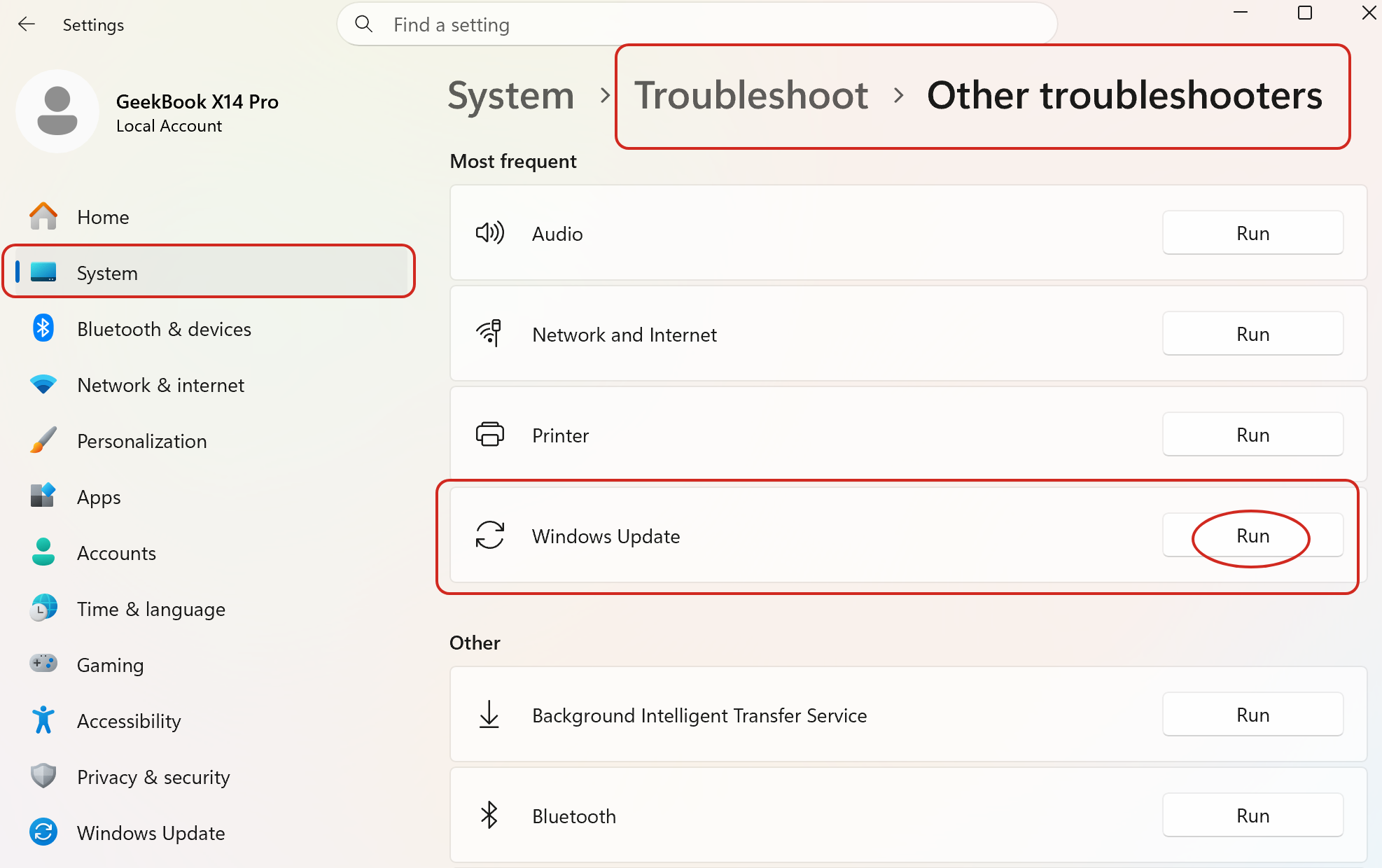
Task: Click the user profile avatar
Action: (x=57, y=111)
